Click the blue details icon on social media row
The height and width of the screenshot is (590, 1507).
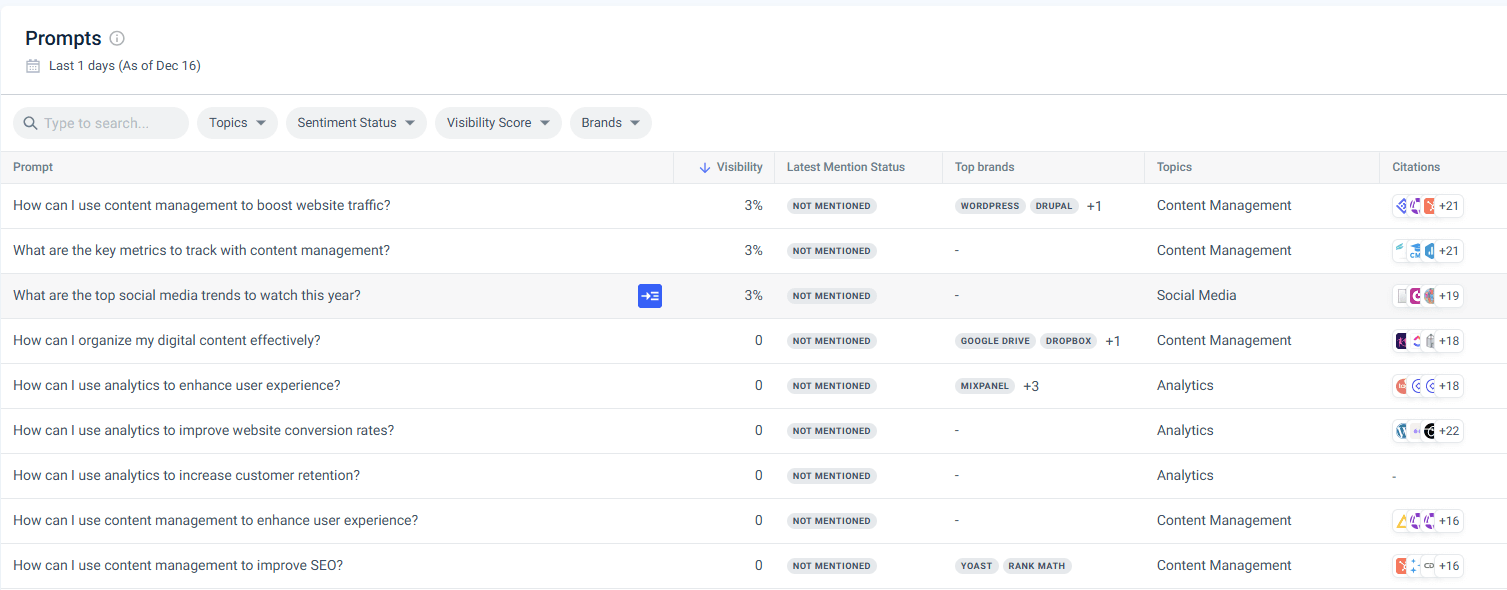pyautogui.click(x=650, y=296)
